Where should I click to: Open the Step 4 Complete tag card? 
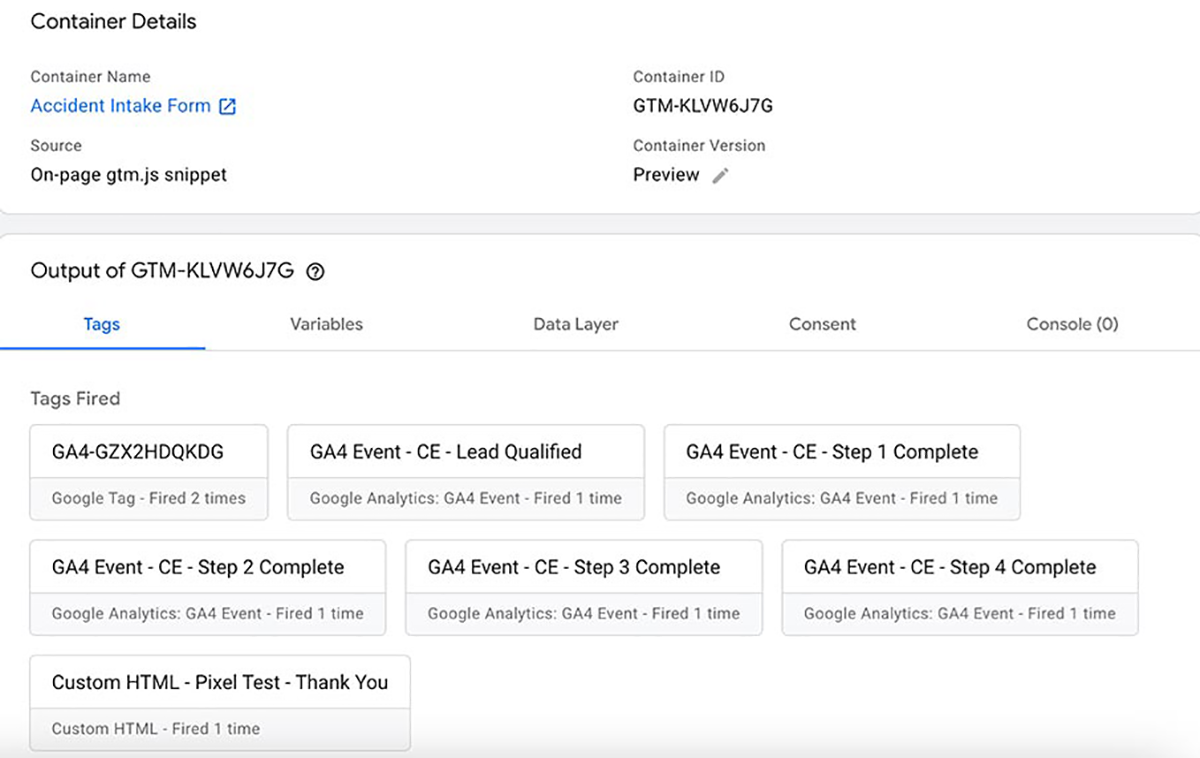[960, 588]
